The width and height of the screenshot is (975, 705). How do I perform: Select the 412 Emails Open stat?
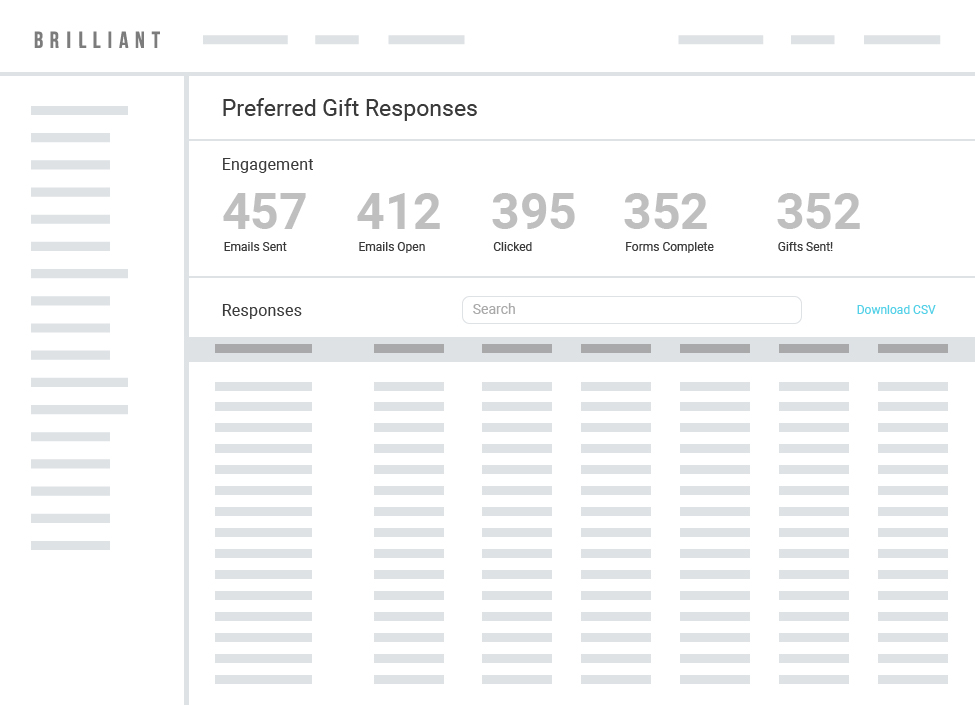pos(399,221)
